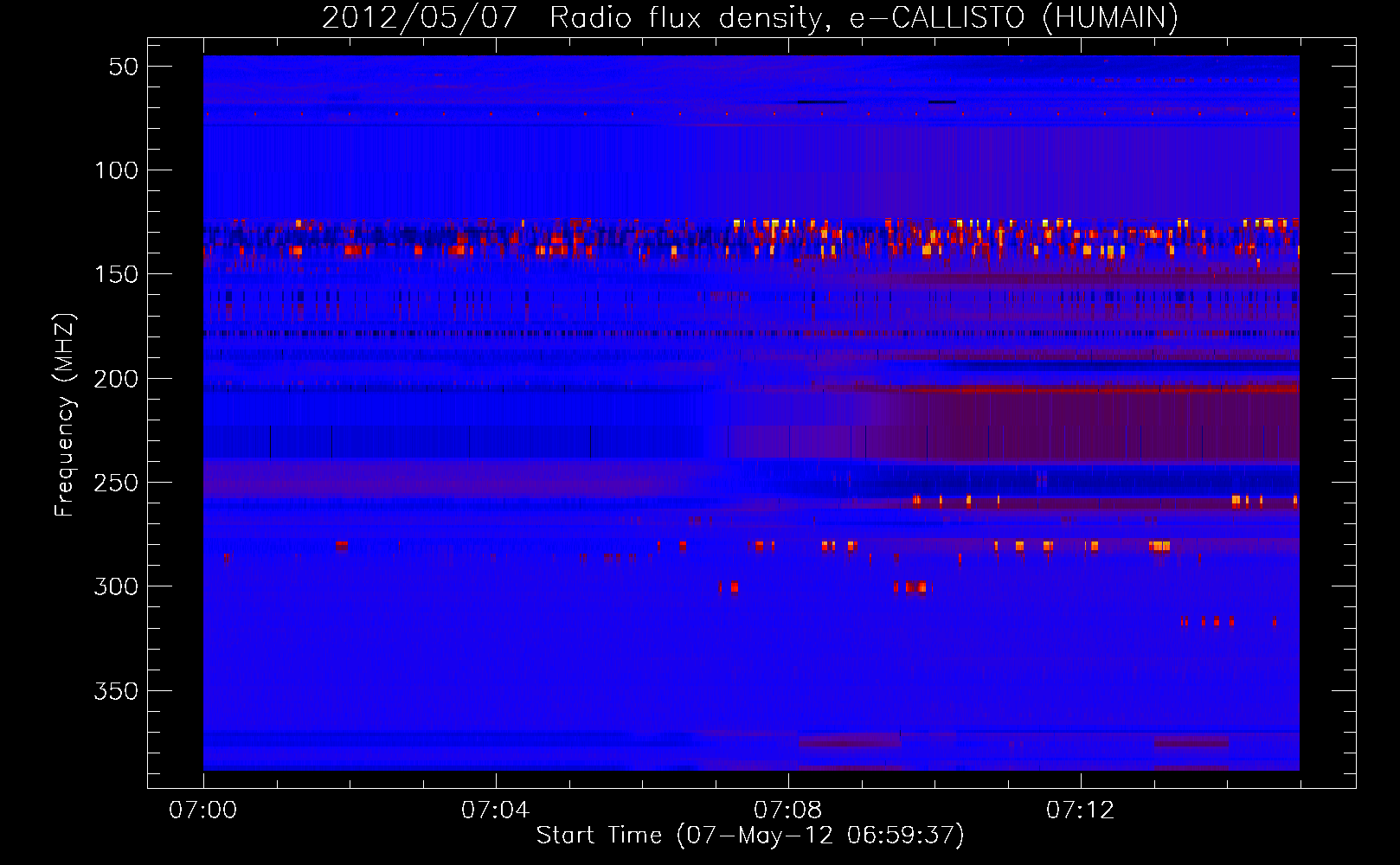Click the 07:00 time tick label
The image size is (1400, 865).
click(x=202, y=811)
